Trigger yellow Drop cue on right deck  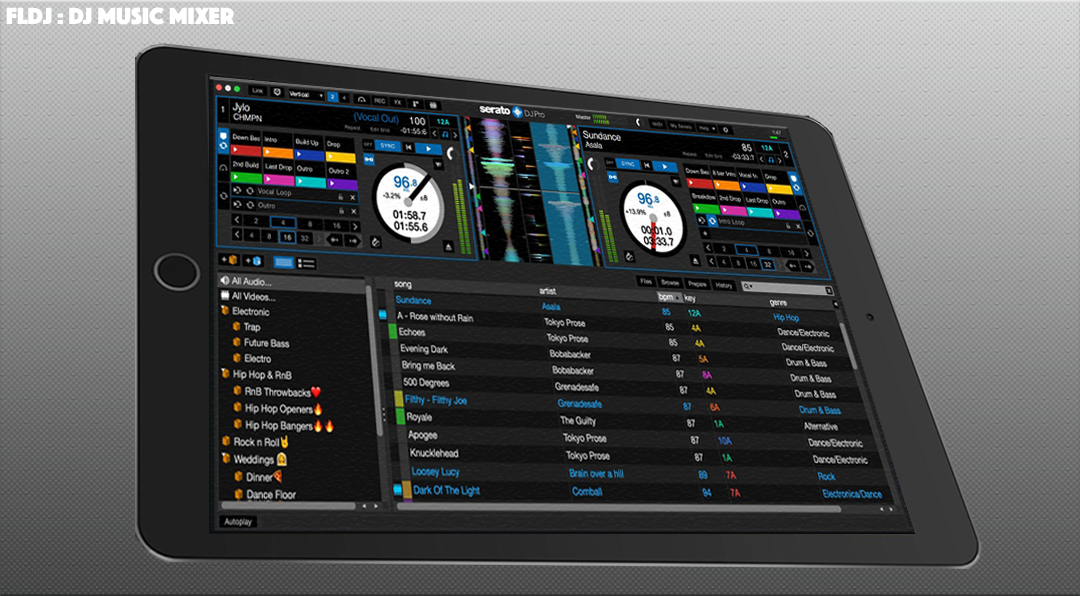779,189
